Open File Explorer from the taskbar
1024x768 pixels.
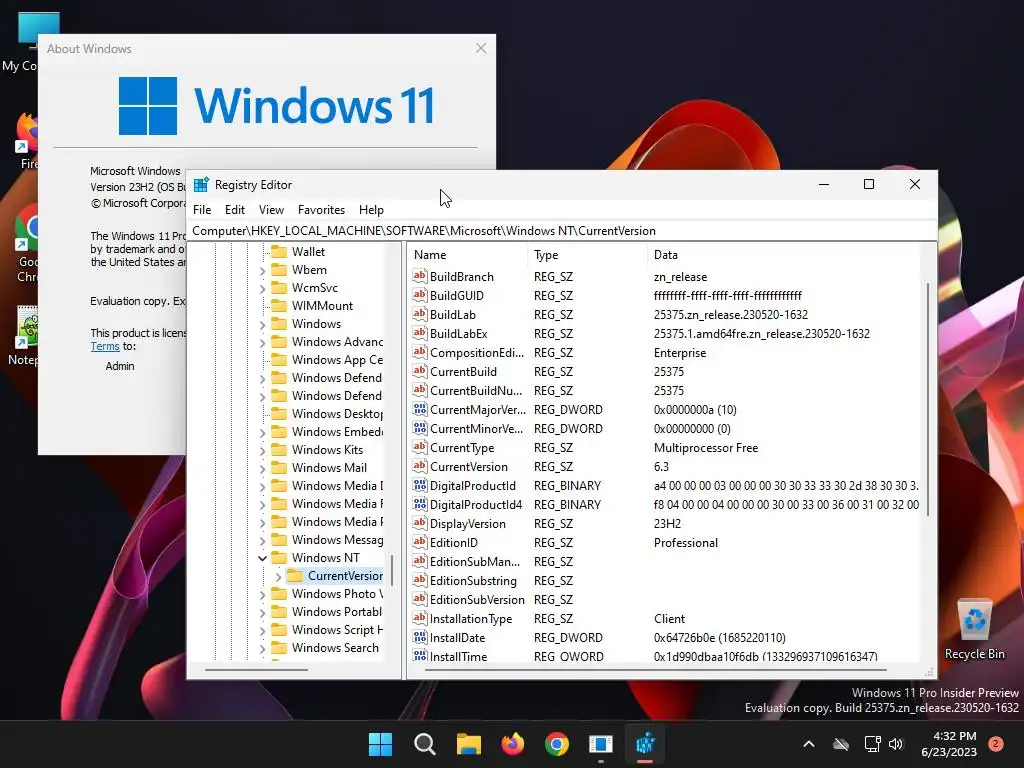coord(468,744)
